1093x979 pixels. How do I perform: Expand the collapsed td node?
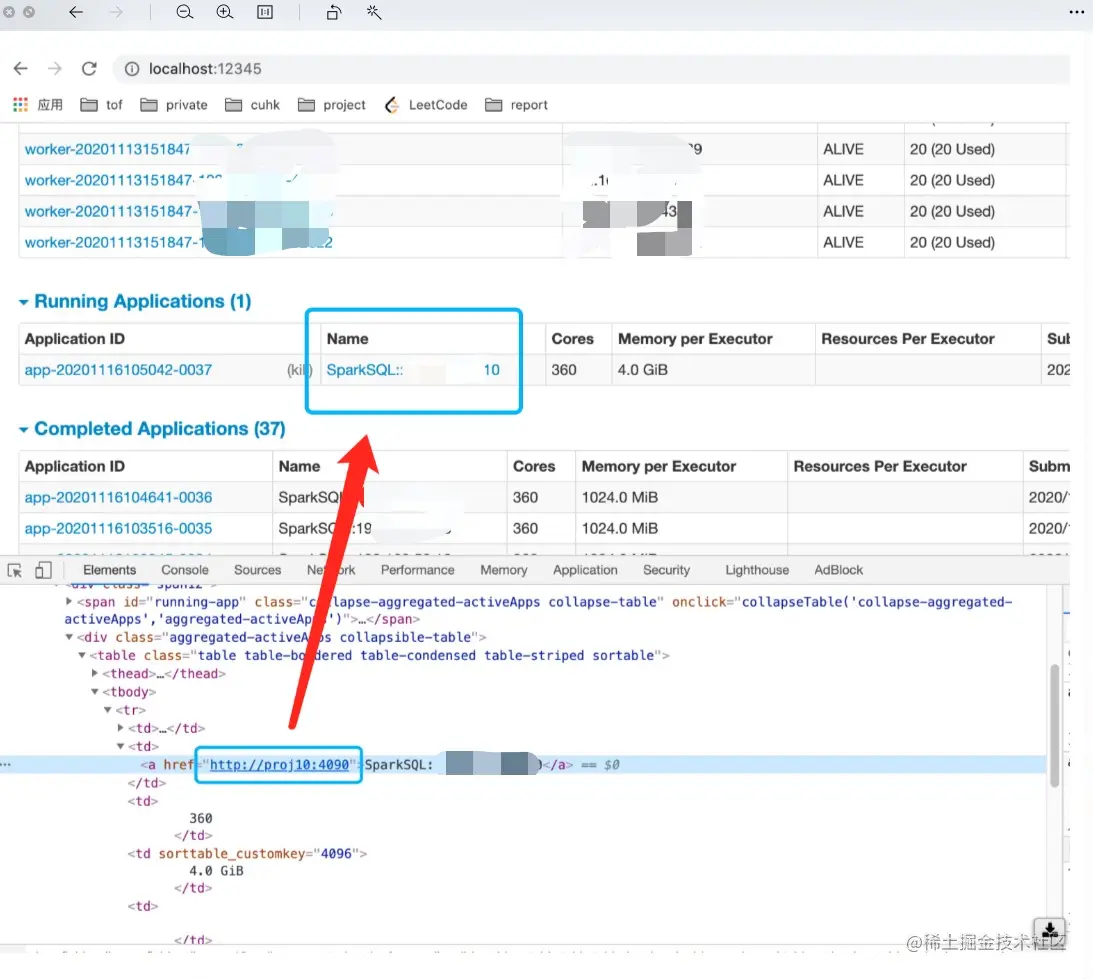[x=121, y=727]
